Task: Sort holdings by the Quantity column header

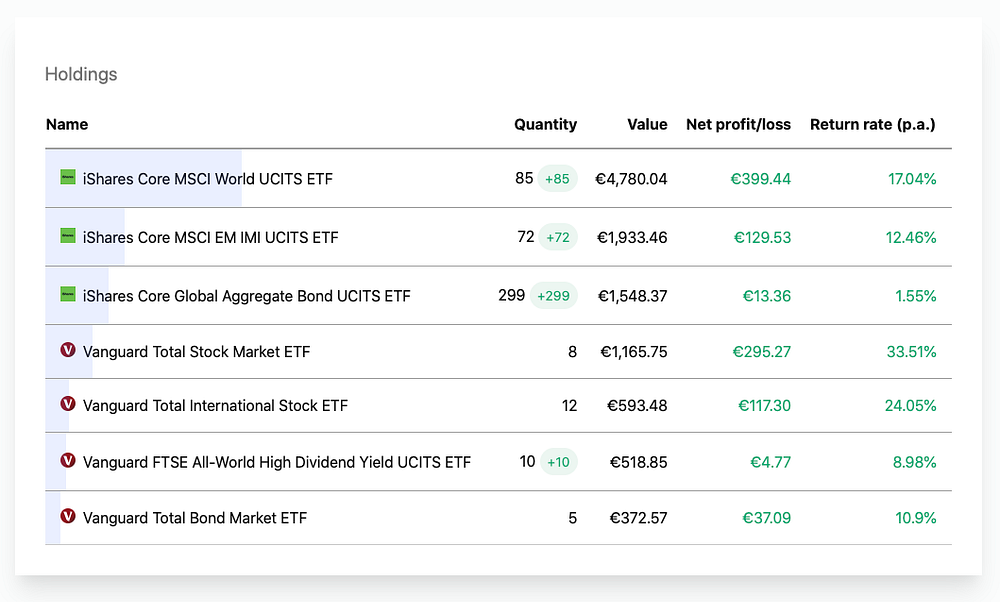Action: pyautogui.click(x=545, y=125)
